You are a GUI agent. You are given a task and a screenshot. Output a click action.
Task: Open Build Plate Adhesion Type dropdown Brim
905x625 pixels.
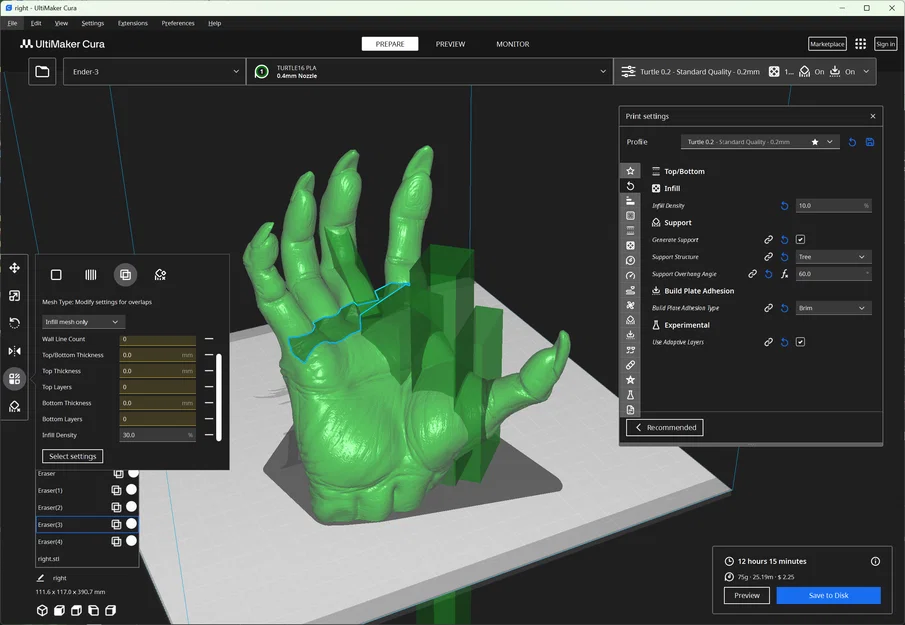coord(833,308)
